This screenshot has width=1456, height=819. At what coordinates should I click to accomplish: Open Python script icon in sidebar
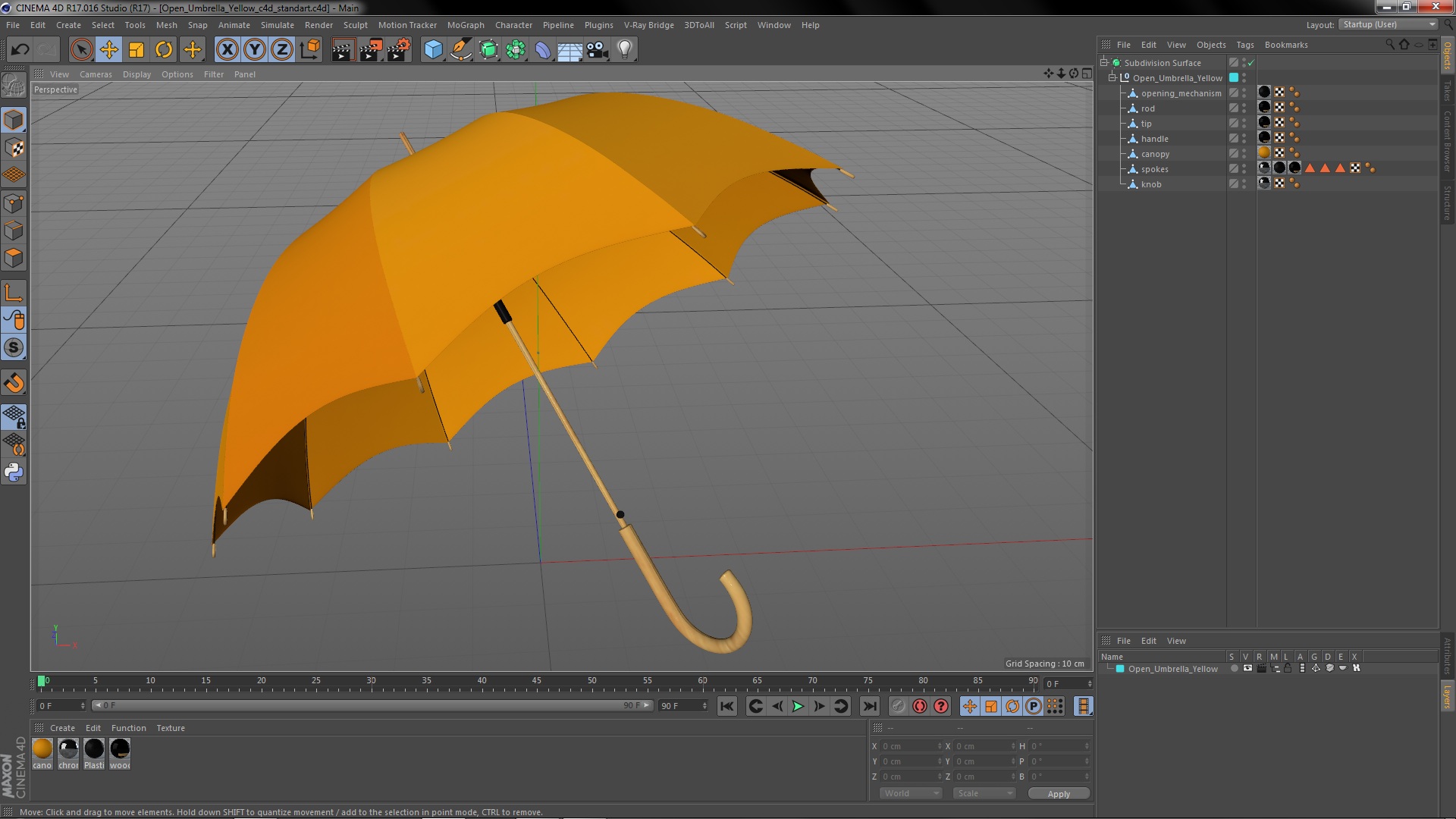(14, 472)
